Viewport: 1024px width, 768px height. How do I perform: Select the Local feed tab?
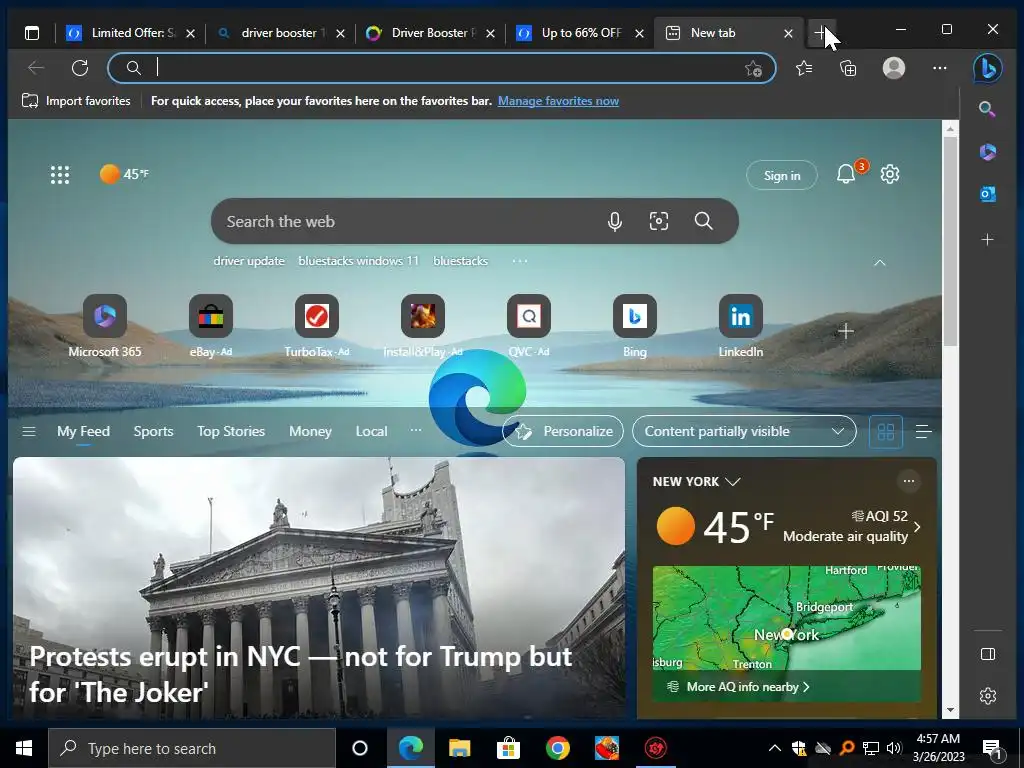(372, 432)
